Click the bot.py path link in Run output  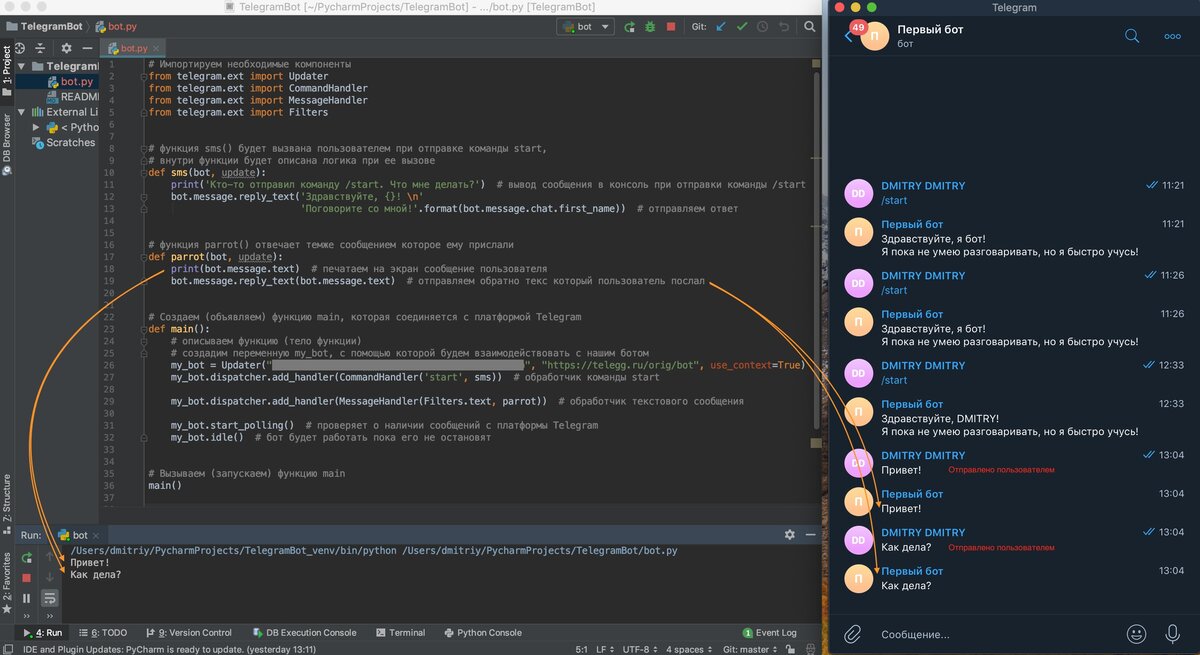[542, 550]
